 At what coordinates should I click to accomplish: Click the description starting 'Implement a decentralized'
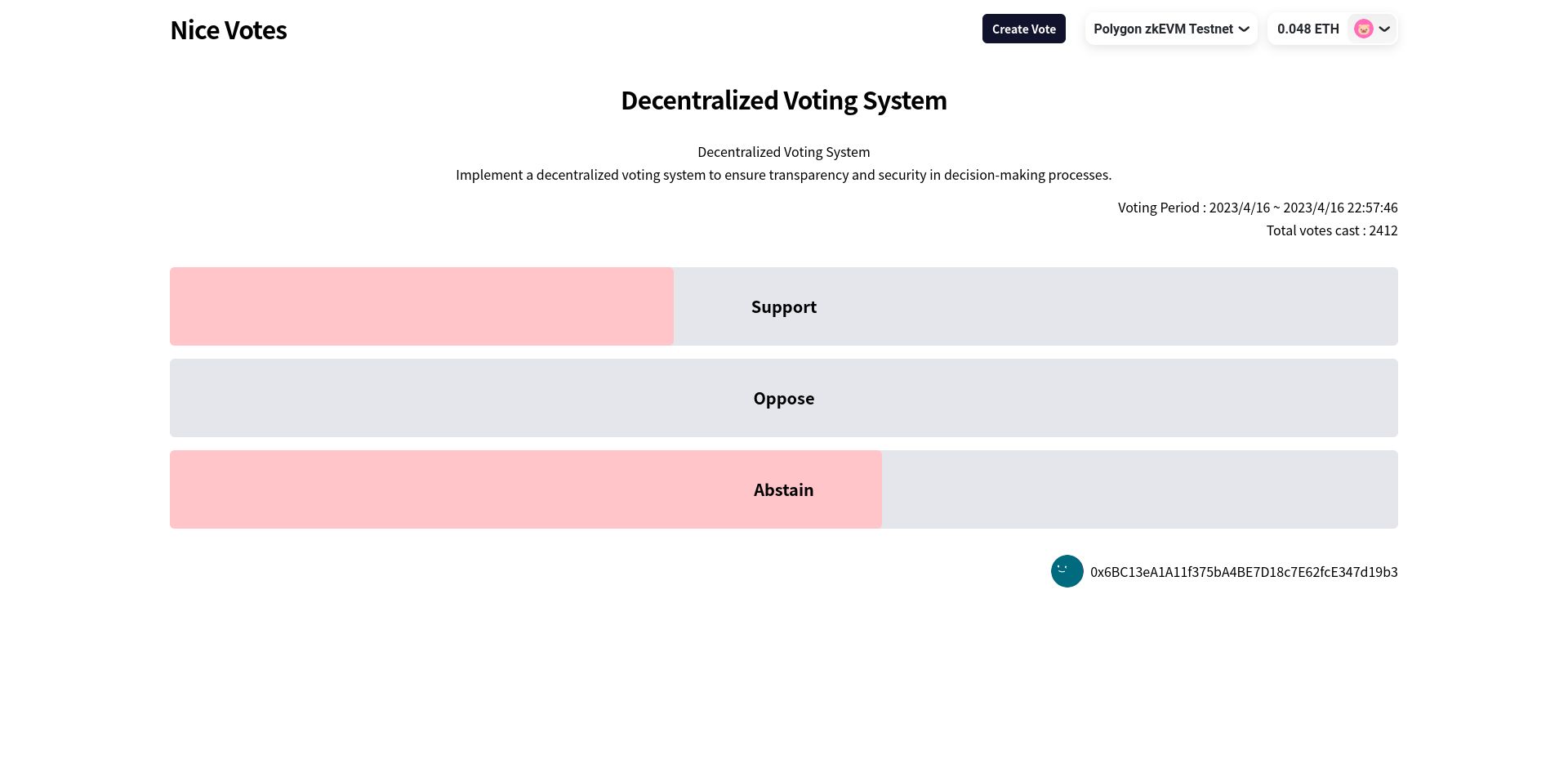[x=784, y=175]
